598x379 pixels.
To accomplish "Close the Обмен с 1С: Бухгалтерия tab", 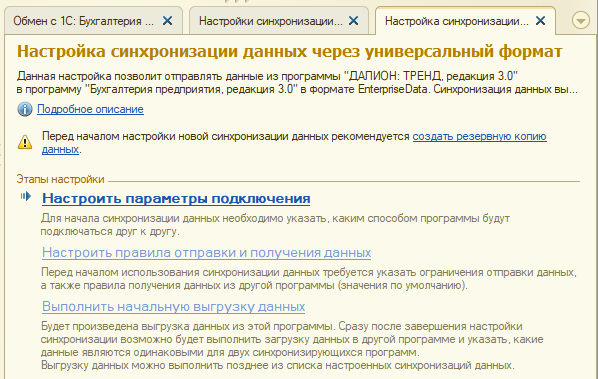I will pyautogui.click(x=167, y=21).
